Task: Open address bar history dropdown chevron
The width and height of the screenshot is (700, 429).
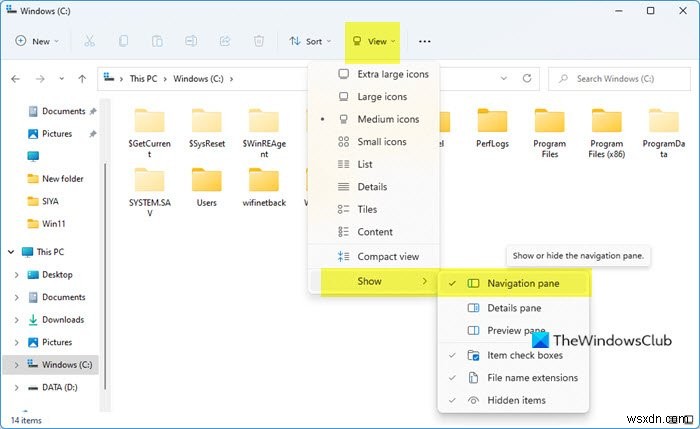Action: coord(504,79)
